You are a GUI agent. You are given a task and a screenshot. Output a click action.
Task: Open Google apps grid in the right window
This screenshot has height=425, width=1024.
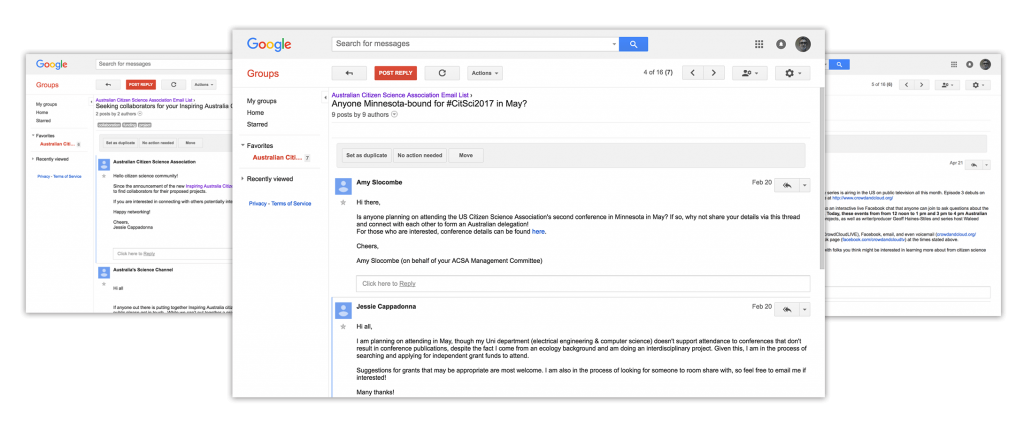point(953,65)
